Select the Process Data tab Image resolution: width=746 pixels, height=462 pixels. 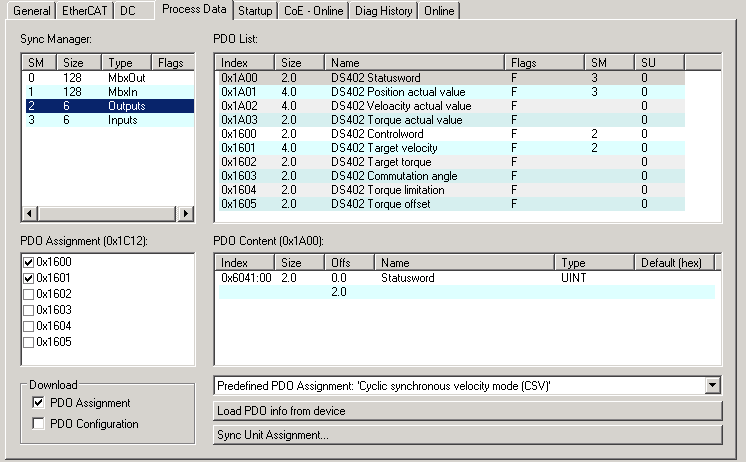194,10
